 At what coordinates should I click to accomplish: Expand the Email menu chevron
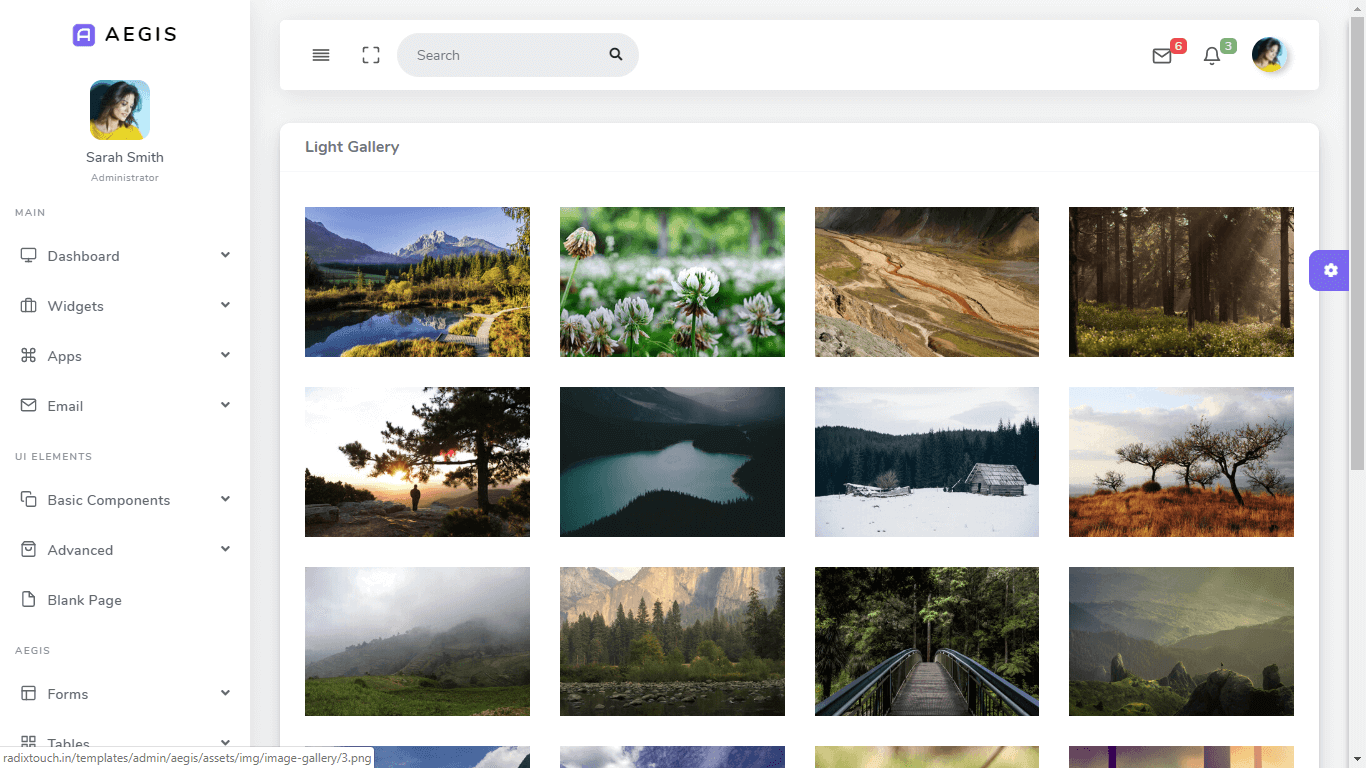[225, 405]
